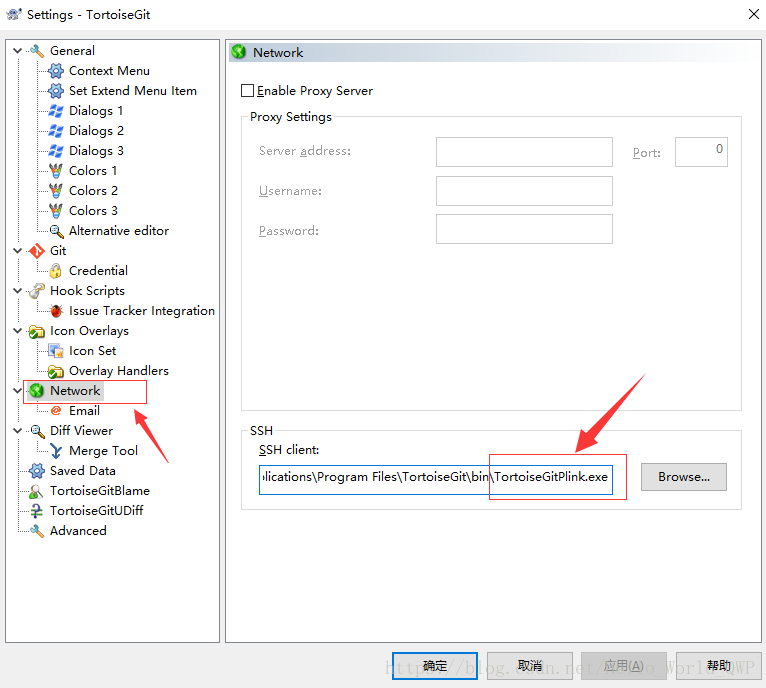Click the Saved Data gear icon
The height and width of the screenshot is (688, 766).
(x=37, y=471)
